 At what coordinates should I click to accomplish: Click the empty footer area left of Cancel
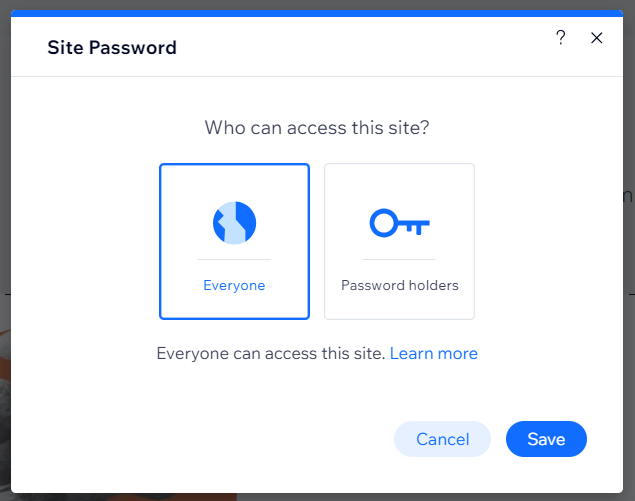pyautogui.click(x=200, y=439)
